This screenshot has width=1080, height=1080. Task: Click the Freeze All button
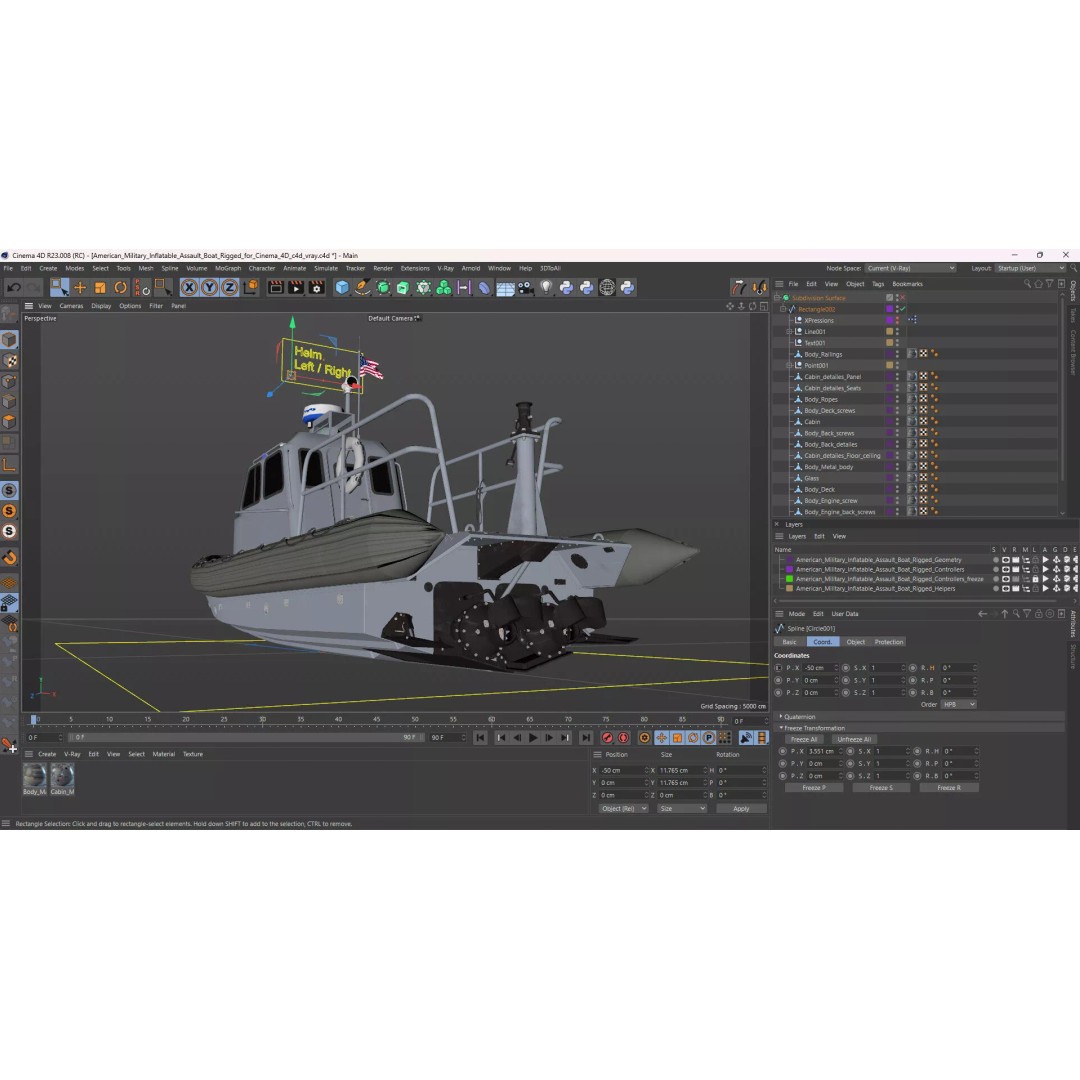[804, 740]
